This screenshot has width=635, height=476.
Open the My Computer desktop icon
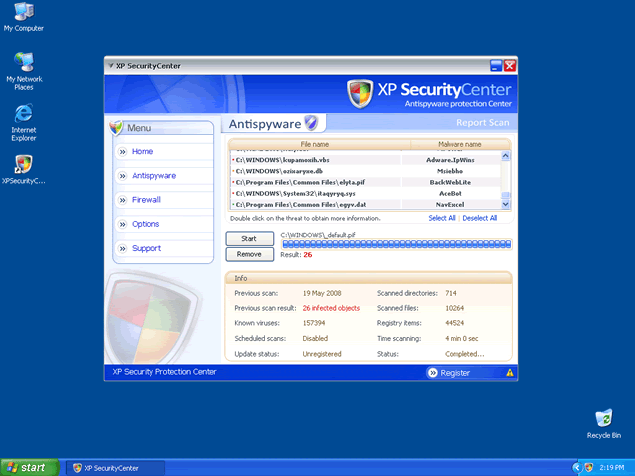[x=23, y=13]
